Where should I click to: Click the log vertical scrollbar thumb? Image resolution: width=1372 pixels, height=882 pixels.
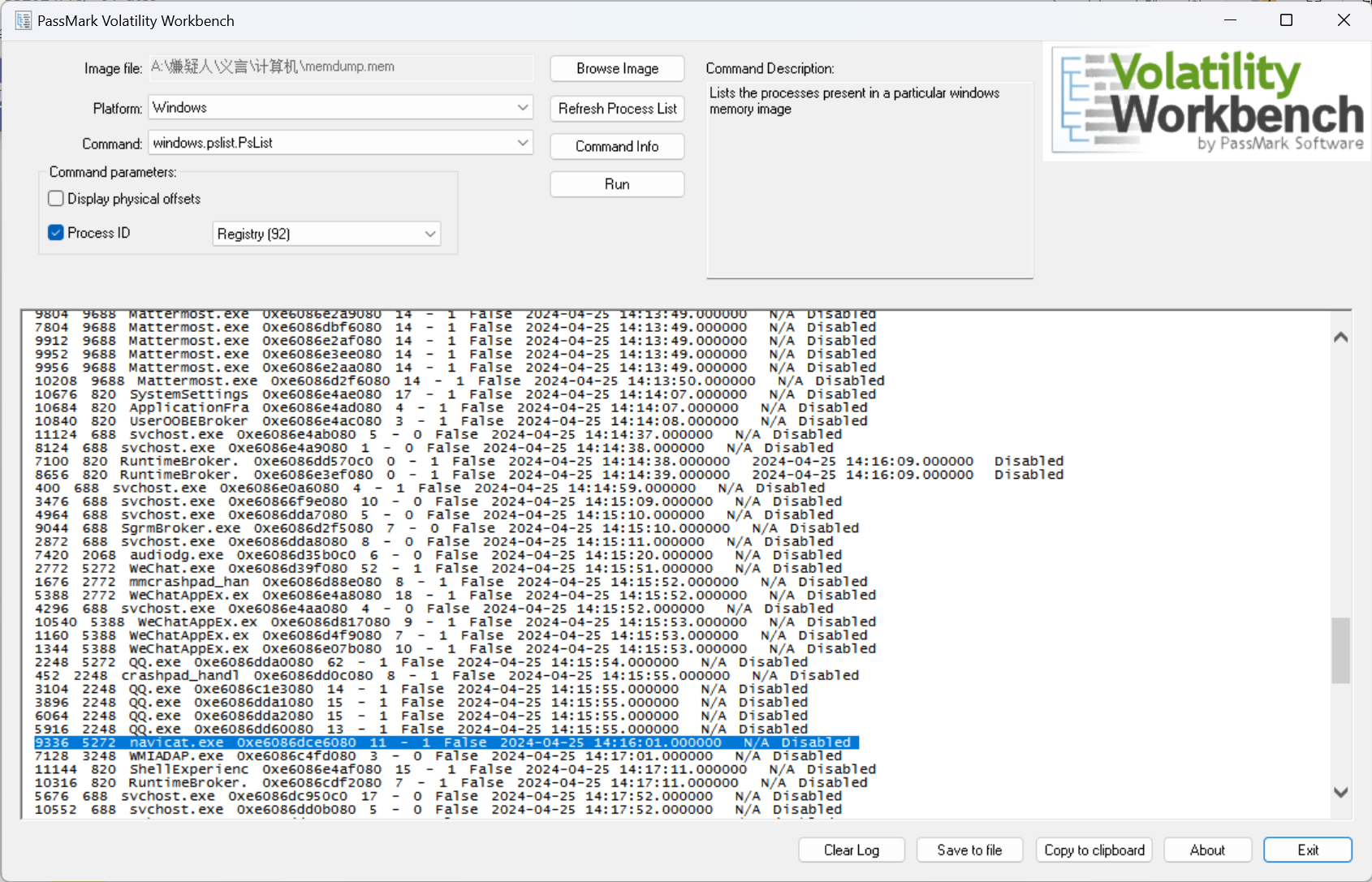point(1341,651)
